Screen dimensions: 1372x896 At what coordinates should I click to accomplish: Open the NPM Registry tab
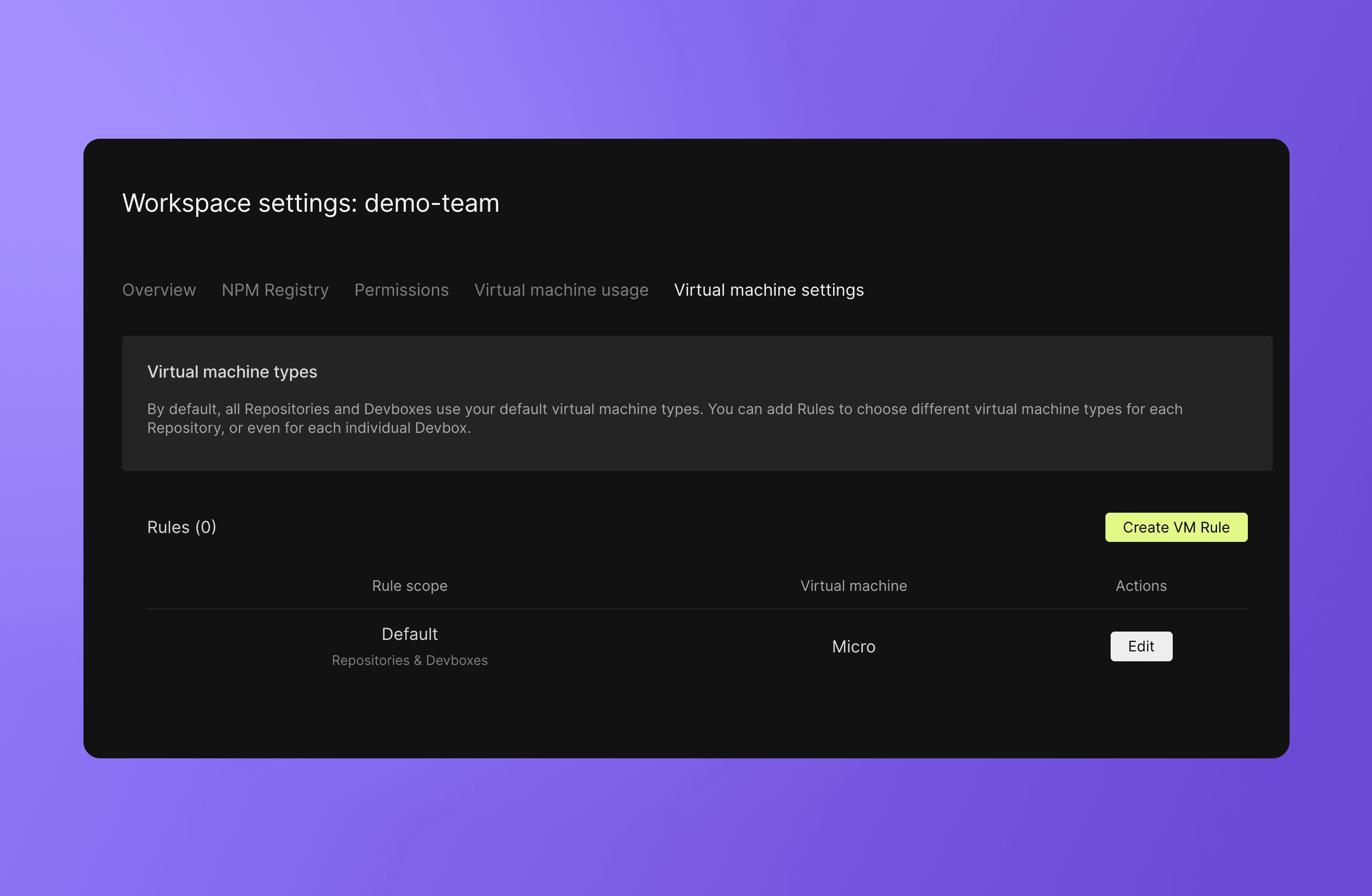[275, 290]
